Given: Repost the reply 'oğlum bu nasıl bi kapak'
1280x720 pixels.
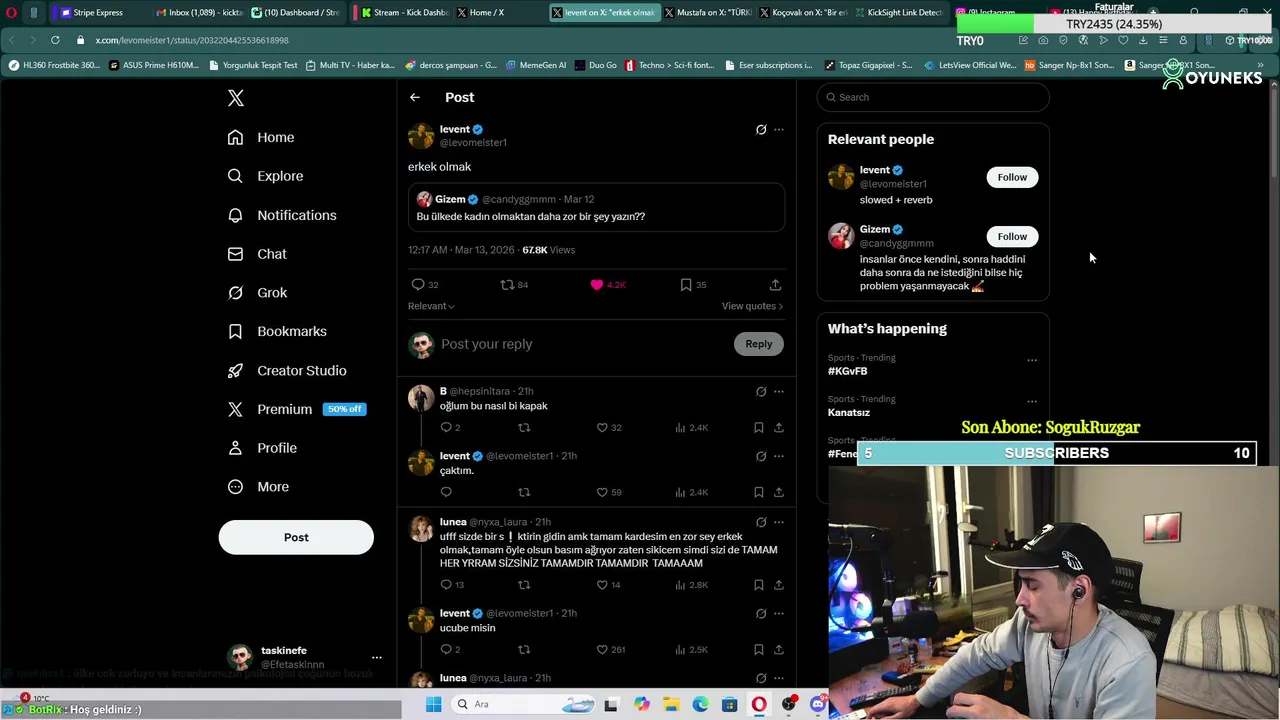Looking at the screenshot, I should coord(524,428).
